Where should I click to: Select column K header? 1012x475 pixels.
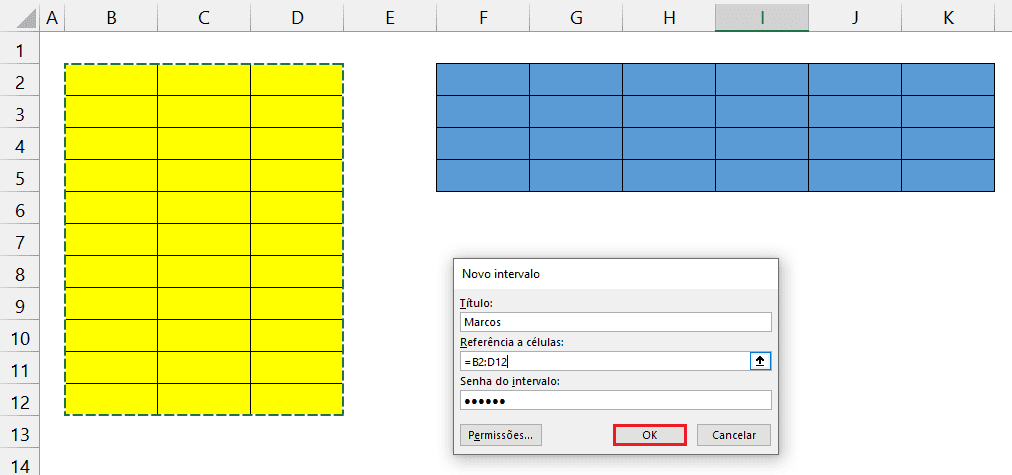947,18
